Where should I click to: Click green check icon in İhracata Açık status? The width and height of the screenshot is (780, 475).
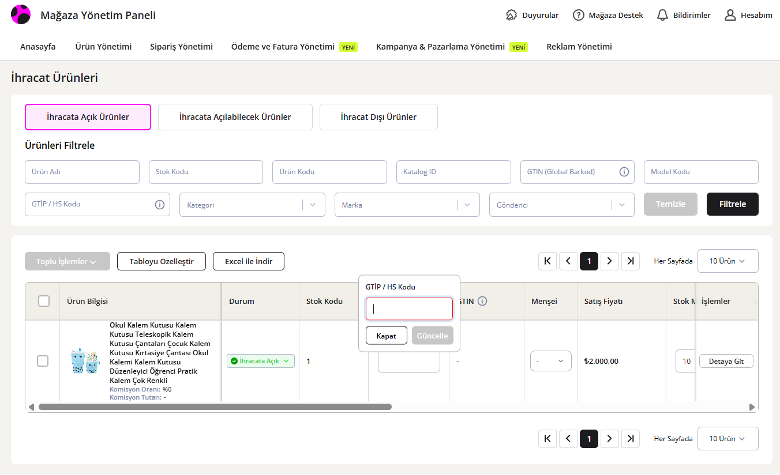pos(234,361)
